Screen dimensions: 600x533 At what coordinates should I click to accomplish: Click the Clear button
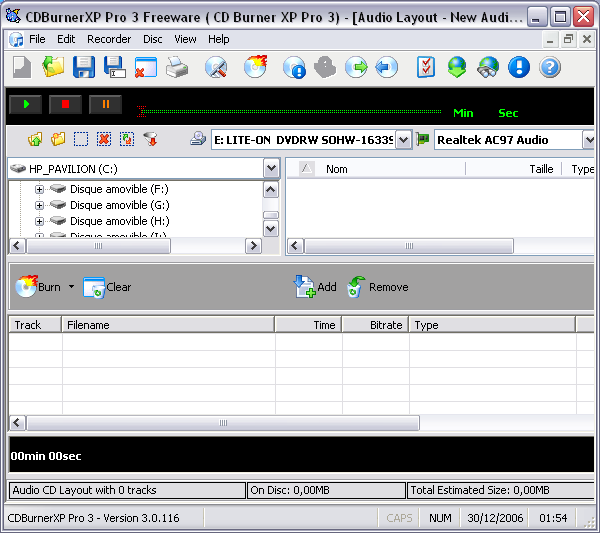pyautogui.click(x=107, y=287)
